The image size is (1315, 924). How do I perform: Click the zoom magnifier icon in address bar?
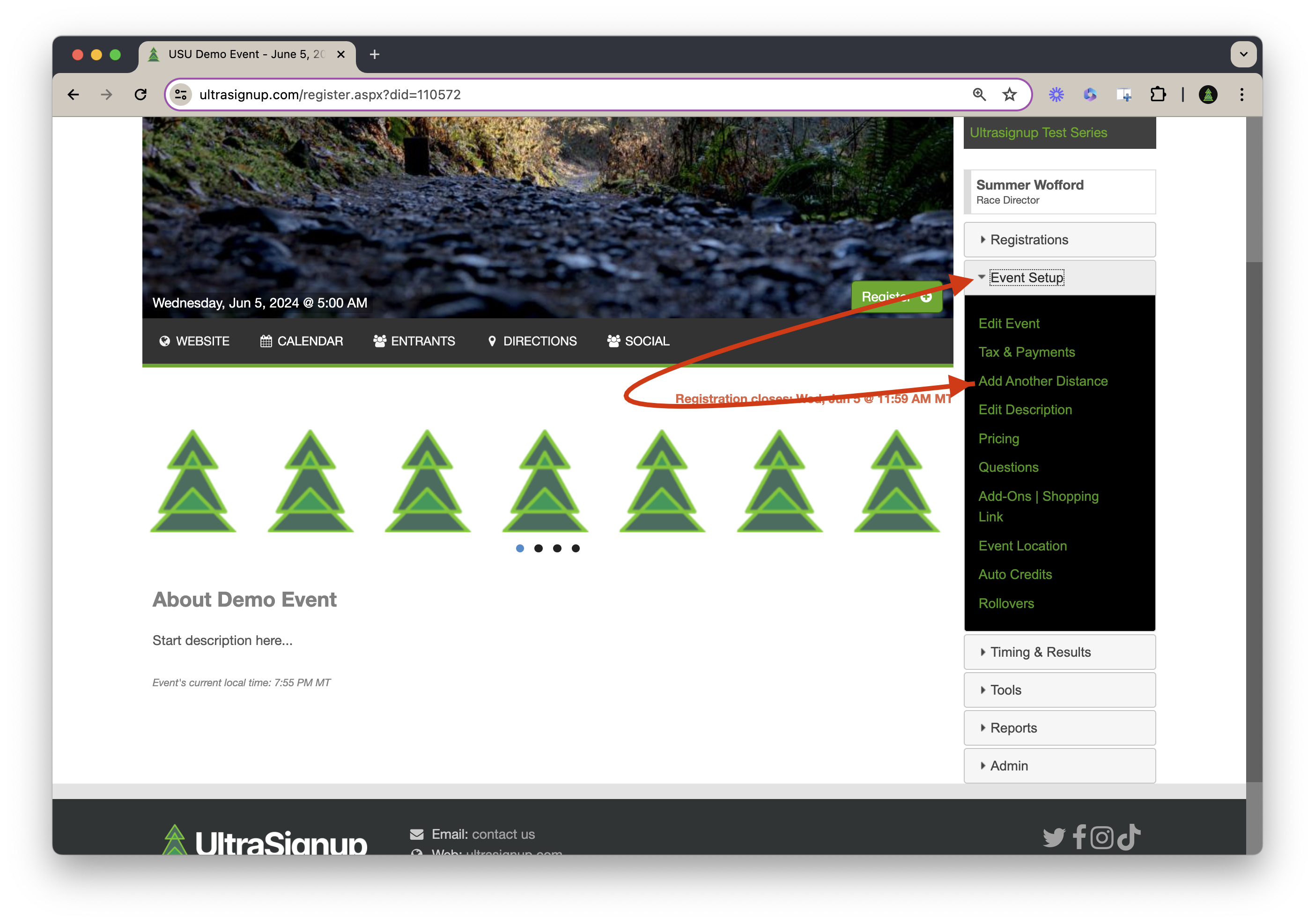(x=979, y=95)
